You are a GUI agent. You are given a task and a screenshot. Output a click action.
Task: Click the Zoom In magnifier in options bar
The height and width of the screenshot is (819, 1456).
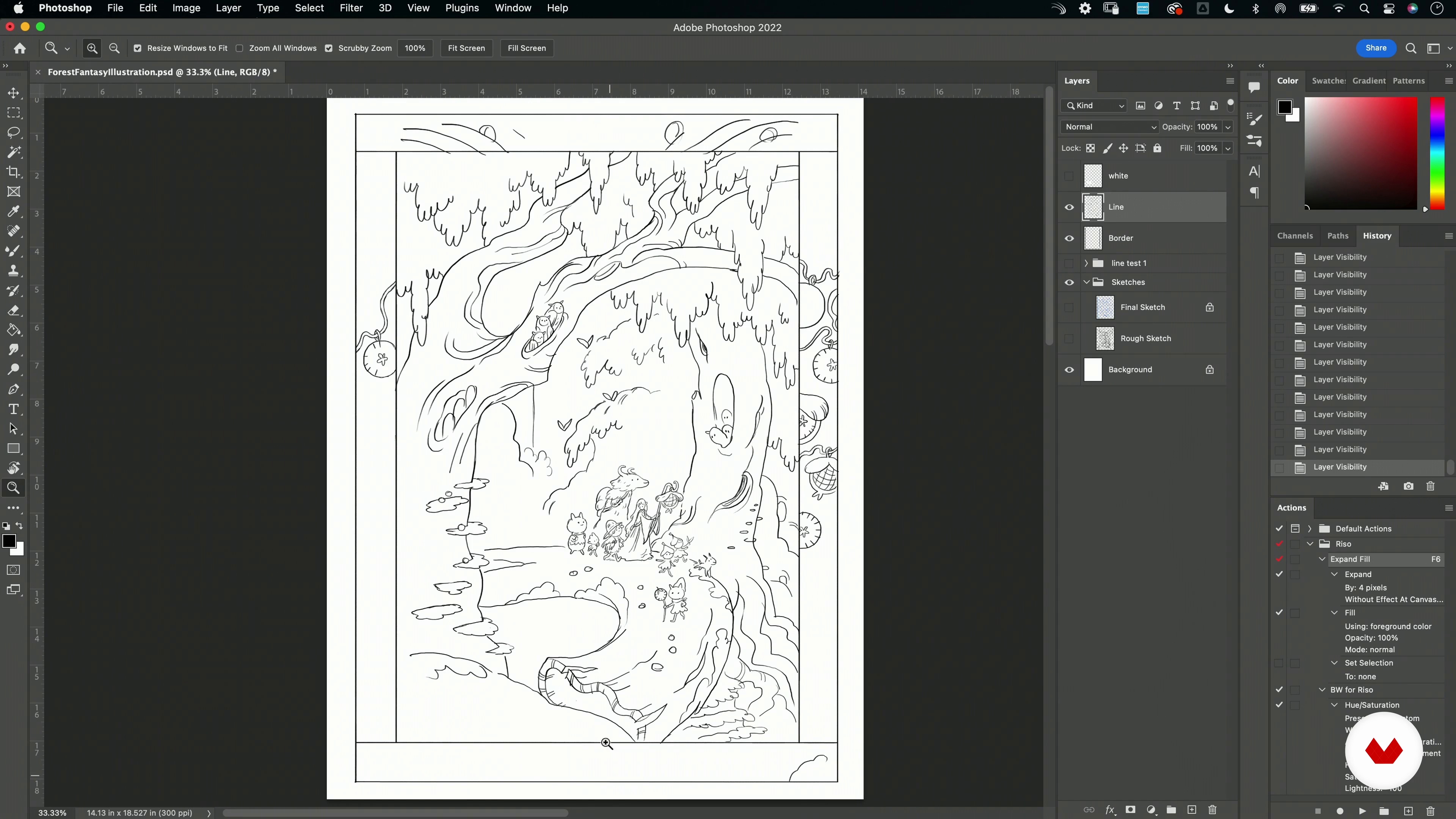(x=92, y=48)
